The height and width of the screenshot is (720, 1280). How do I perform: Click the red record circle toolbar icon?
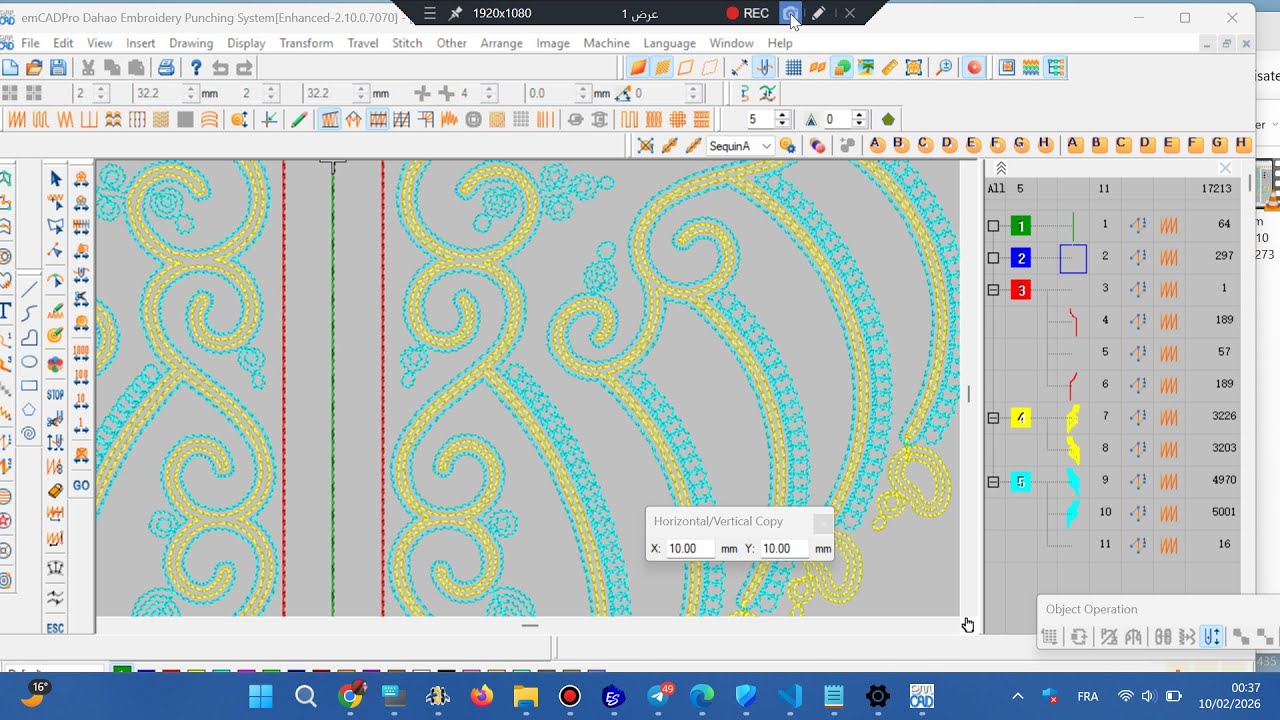click(x=974, y=68)
